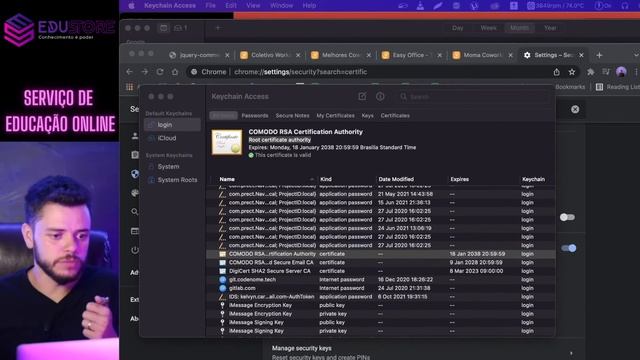Image resolution: width=640 pixels, height=360 pixels.
Task: Bookmark this page with the star icon
Action: (x=572, y=72)
